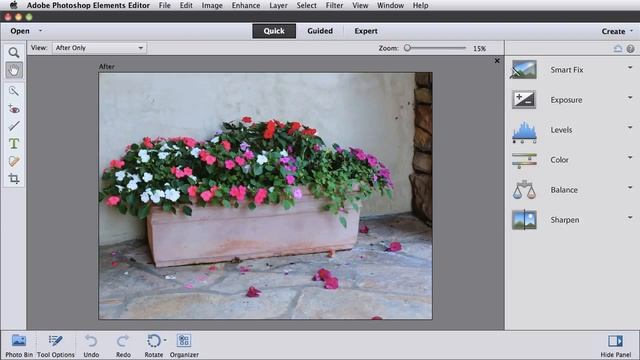Select the Whiten Teeth tool
640x360 pixels.
click(14, 126)
